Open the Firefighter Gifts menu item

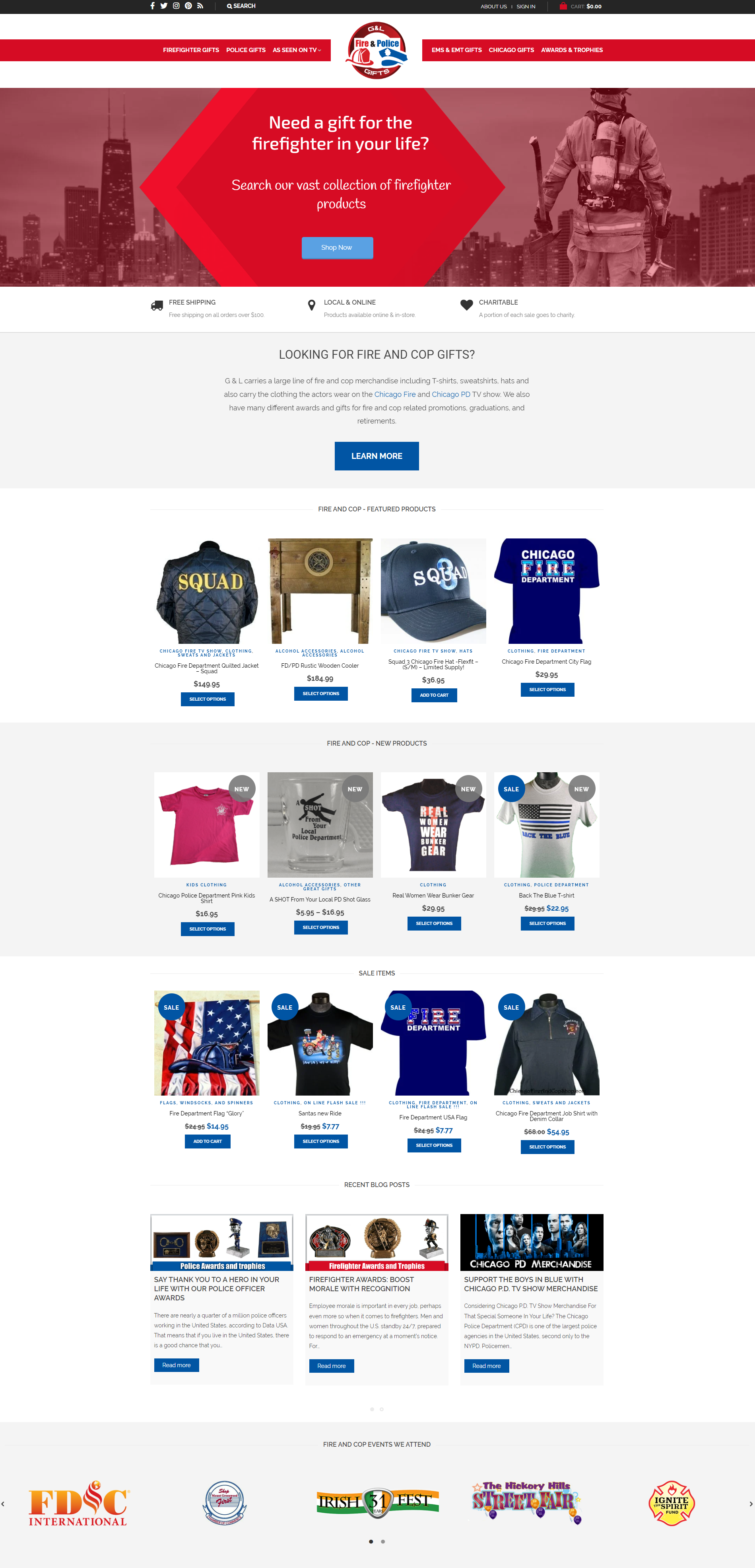coord(191,50)
